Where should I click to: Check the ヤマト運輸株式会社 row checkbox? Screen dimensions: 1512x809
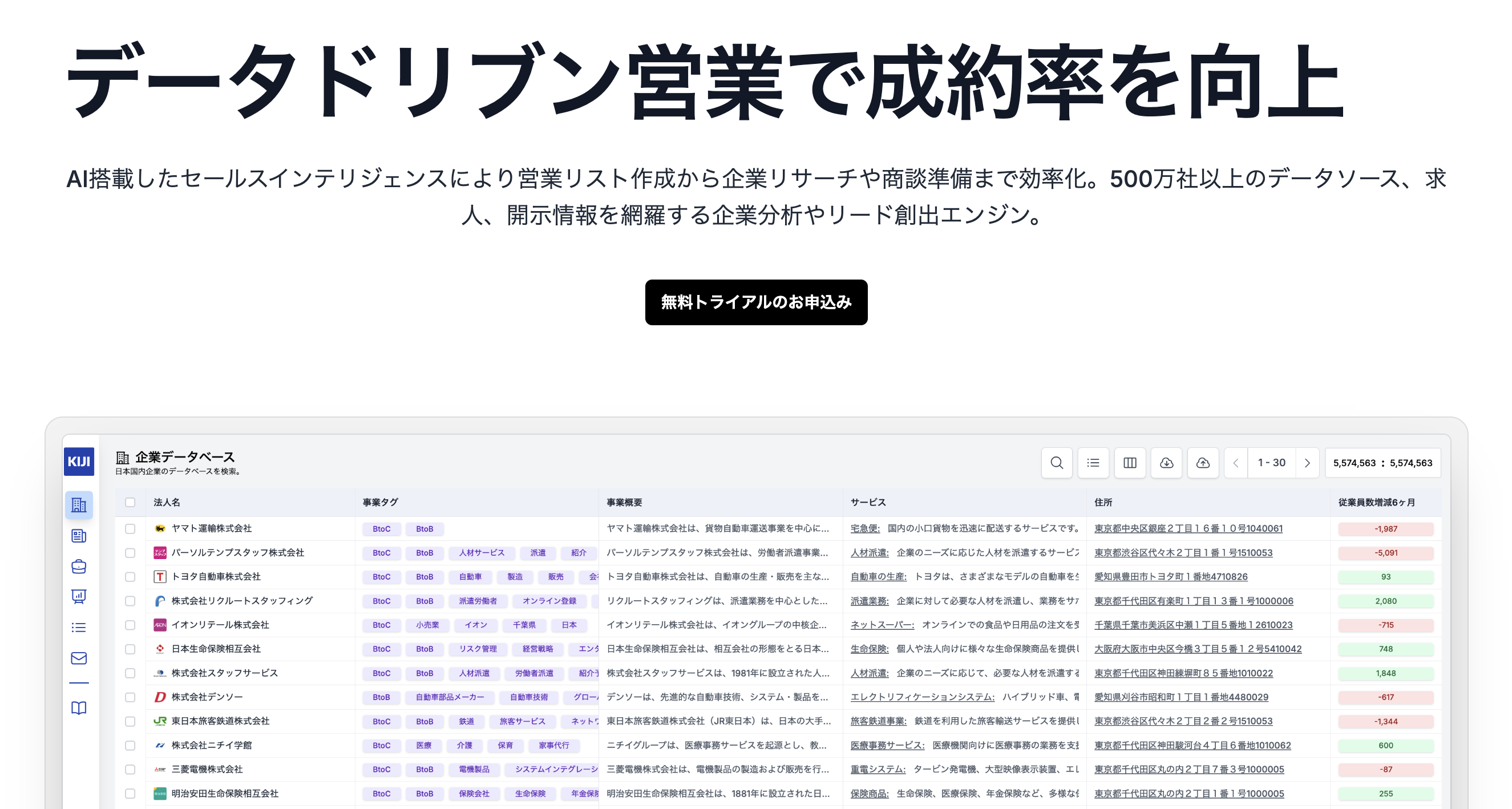click(x=130, y=528)
